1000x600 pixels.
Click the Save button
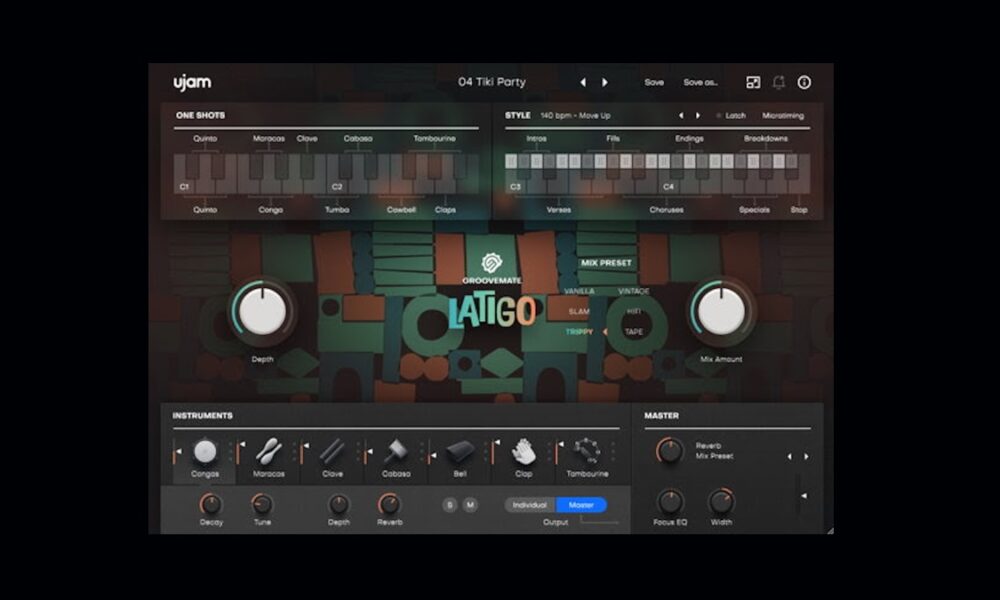[653, 81]
